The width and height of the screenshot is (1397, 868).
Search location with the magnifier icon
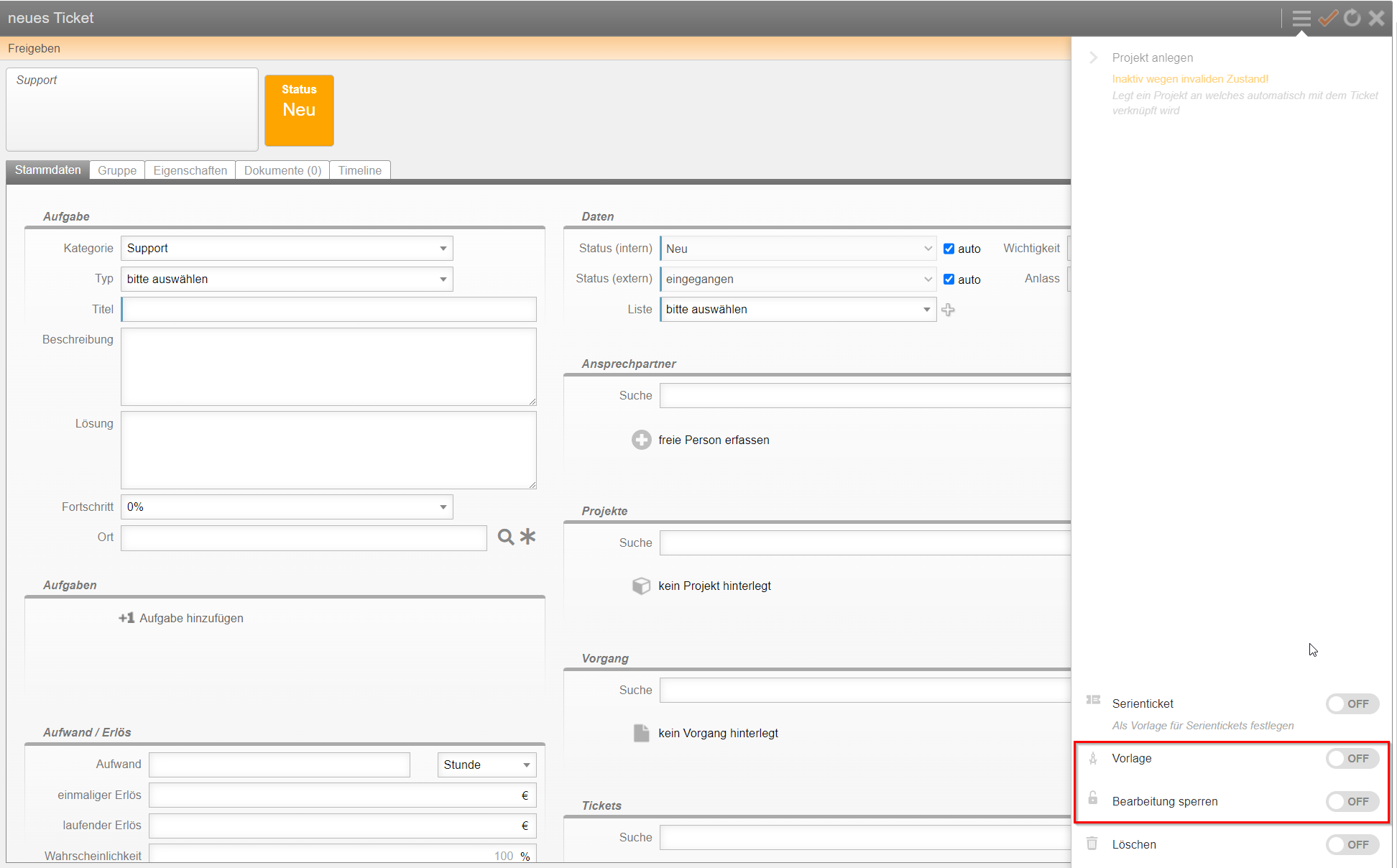point(506,537)
